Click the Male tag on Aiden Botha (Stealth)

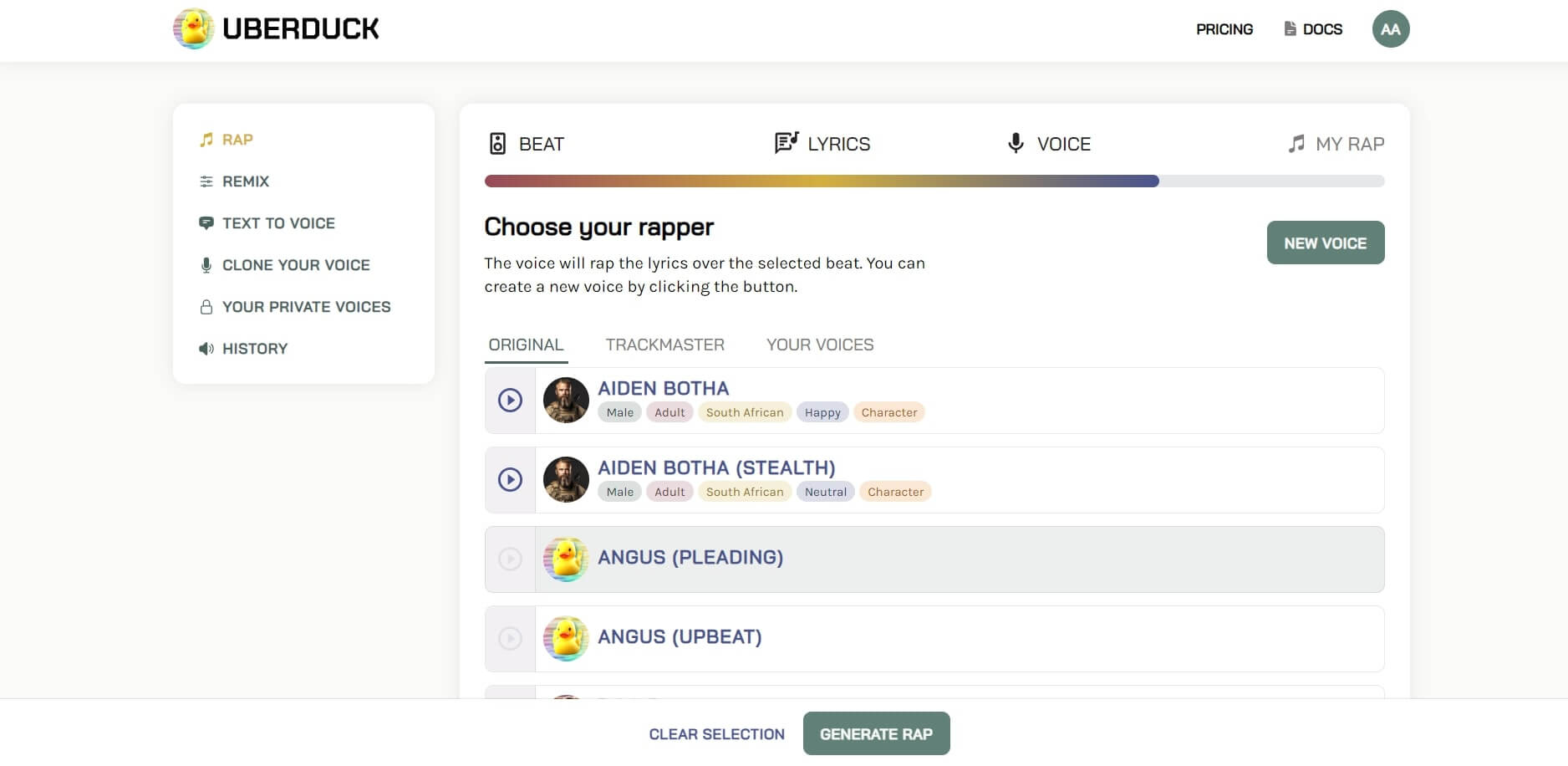620,492
